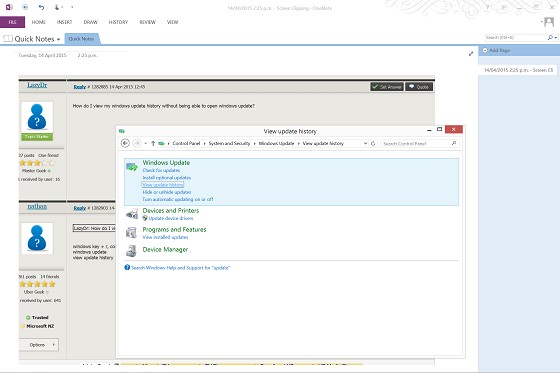Click the Set Answer button in forum post
Screen dimensions: 560x373
pos(387,87)
